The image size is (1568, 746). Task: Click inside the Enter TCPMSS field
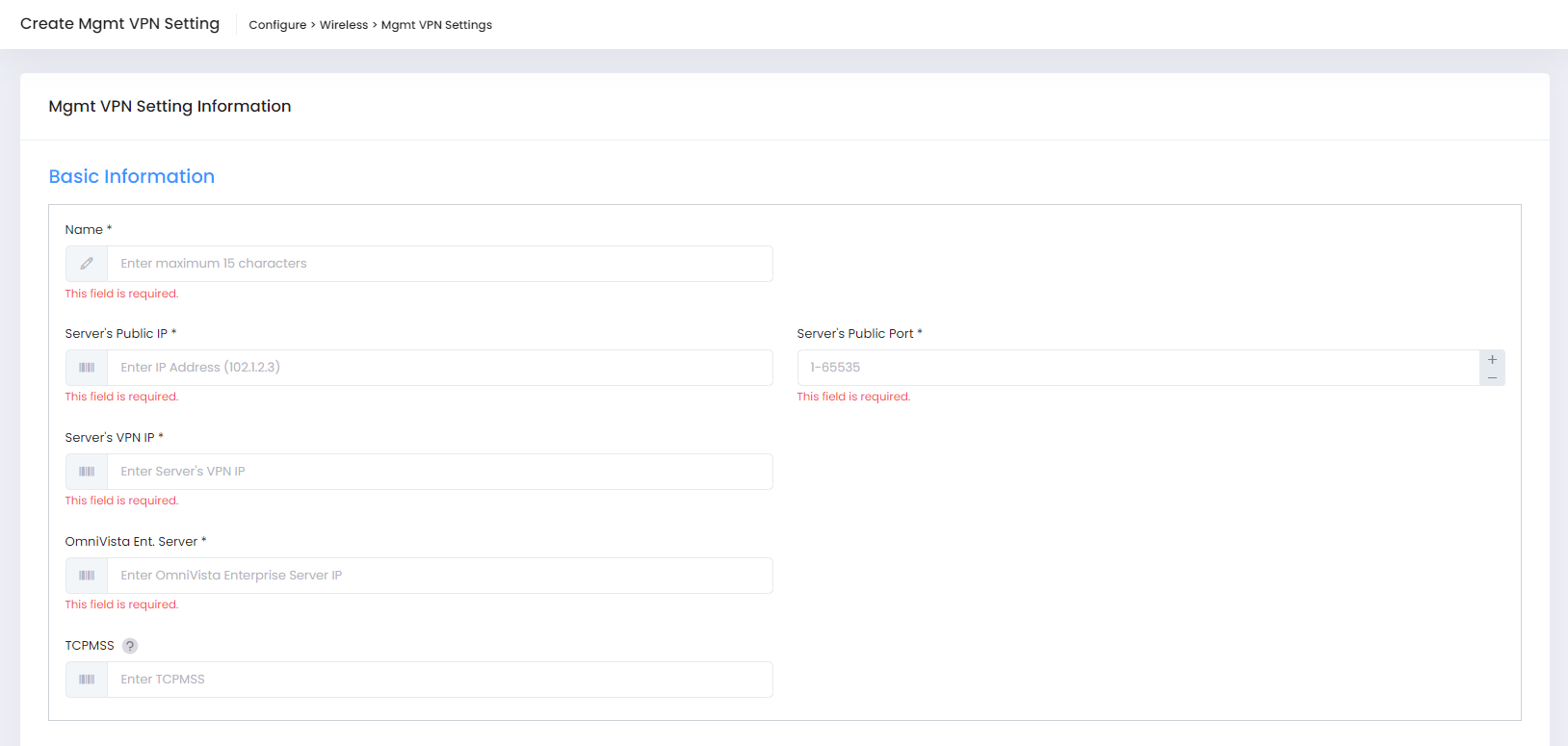click(x=439, y=680)
